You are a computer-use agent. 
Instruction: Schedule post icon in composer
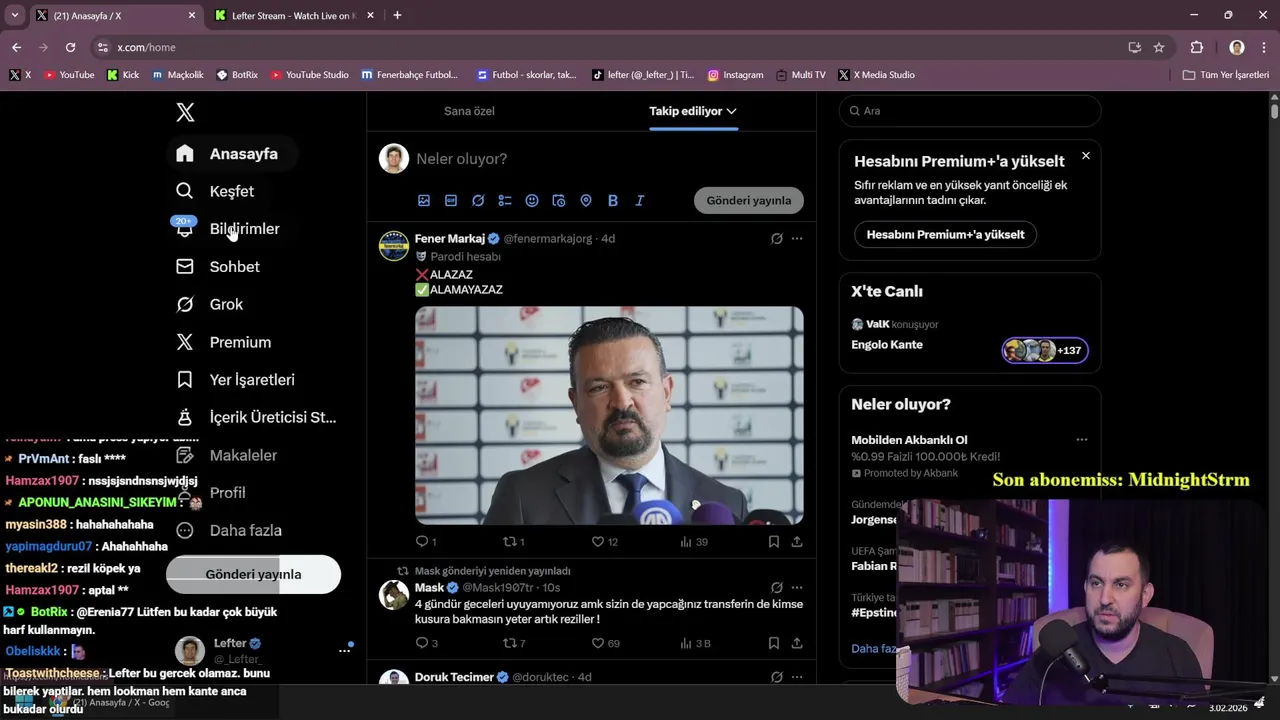[559, 201]
